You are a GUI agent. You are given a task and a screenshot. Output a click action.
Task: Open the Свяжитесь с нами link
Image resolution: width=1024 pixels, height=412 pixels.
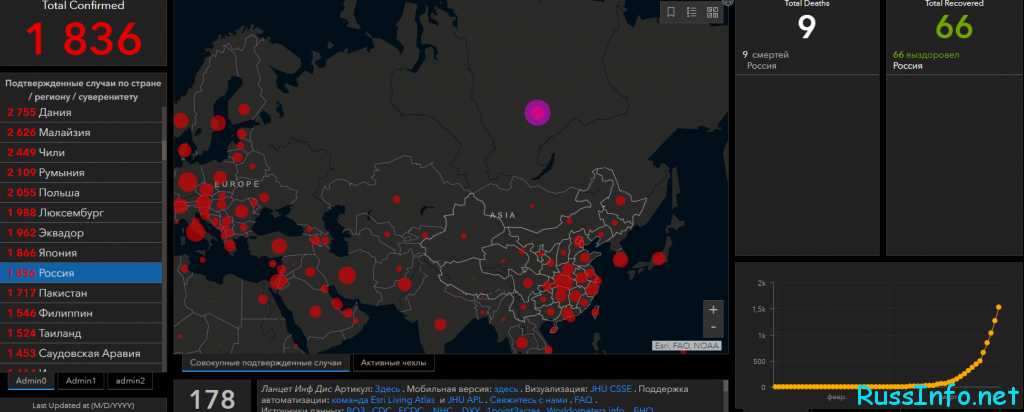point(530,400)
